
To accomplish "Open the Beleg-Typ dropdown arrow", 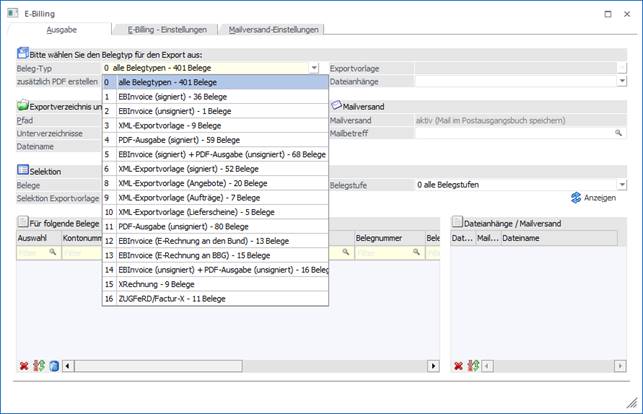I will (313, 68).
